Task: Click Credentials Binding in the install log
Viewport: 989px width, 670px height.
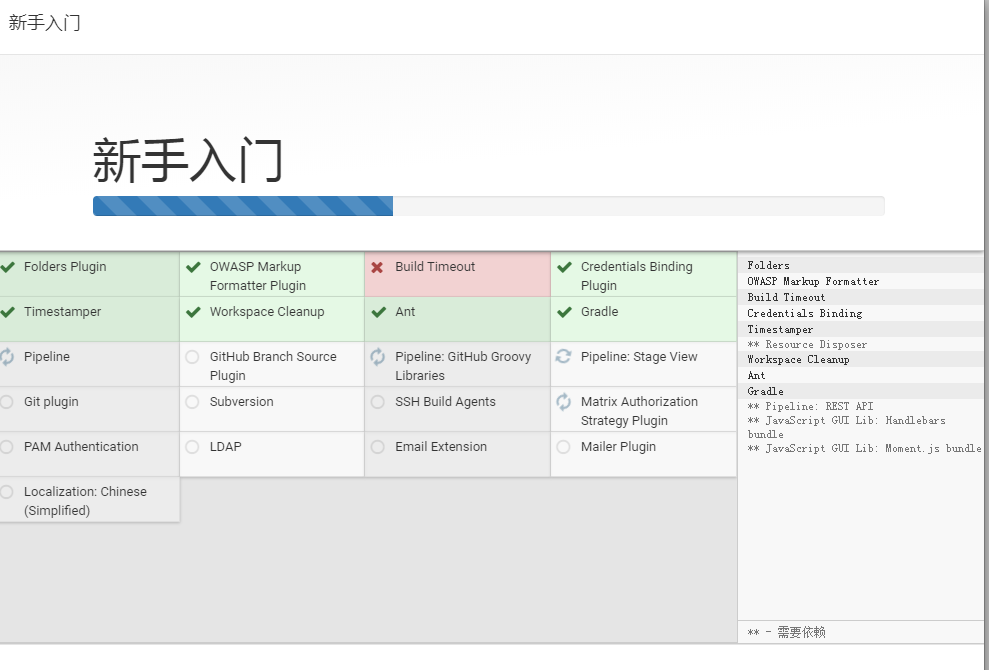Action: click(x=804, y=313)
